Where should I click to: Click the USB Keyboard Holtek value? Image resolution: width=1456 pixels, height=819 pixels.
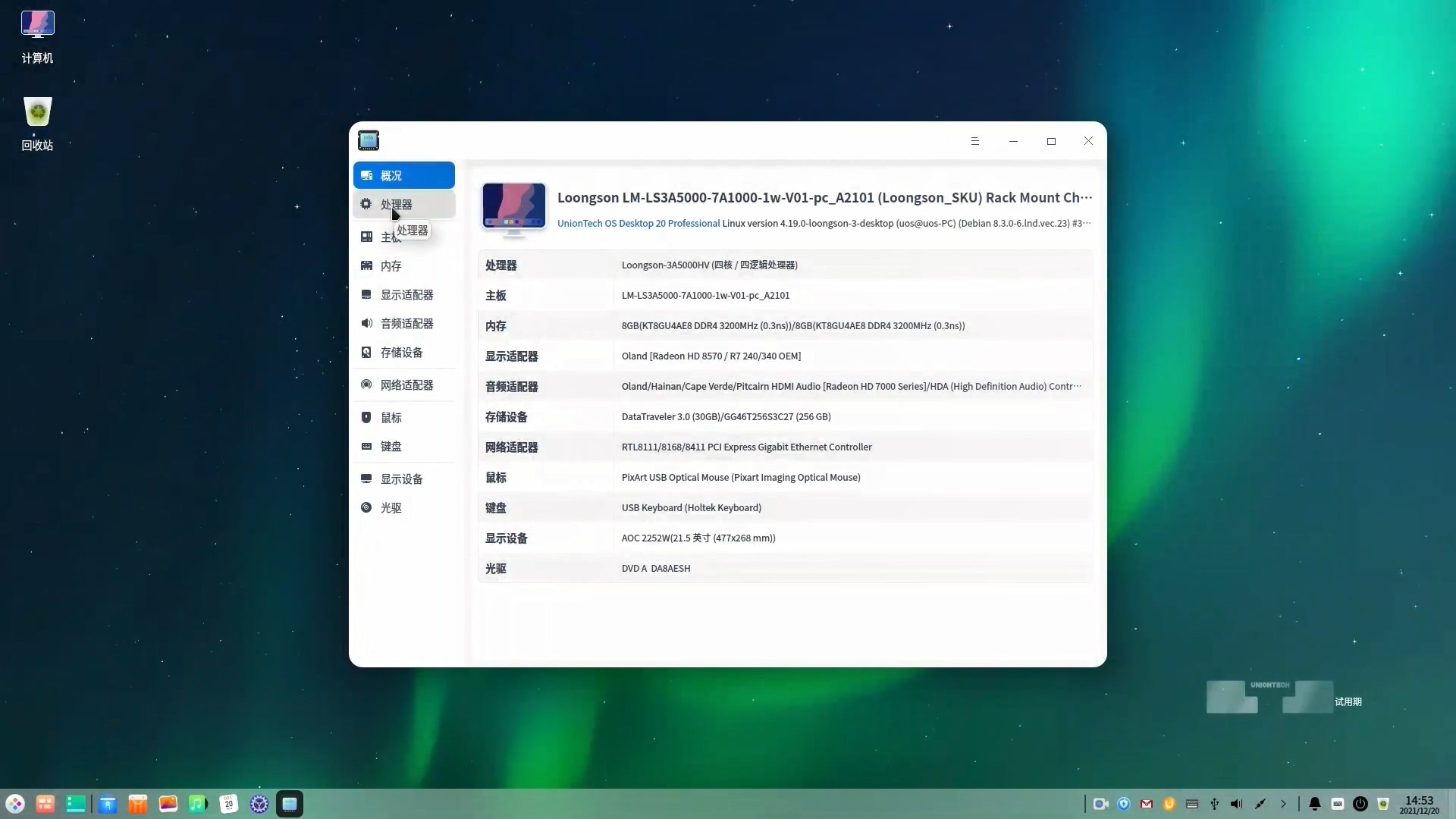pyautogui.click(x=692, y=507)
